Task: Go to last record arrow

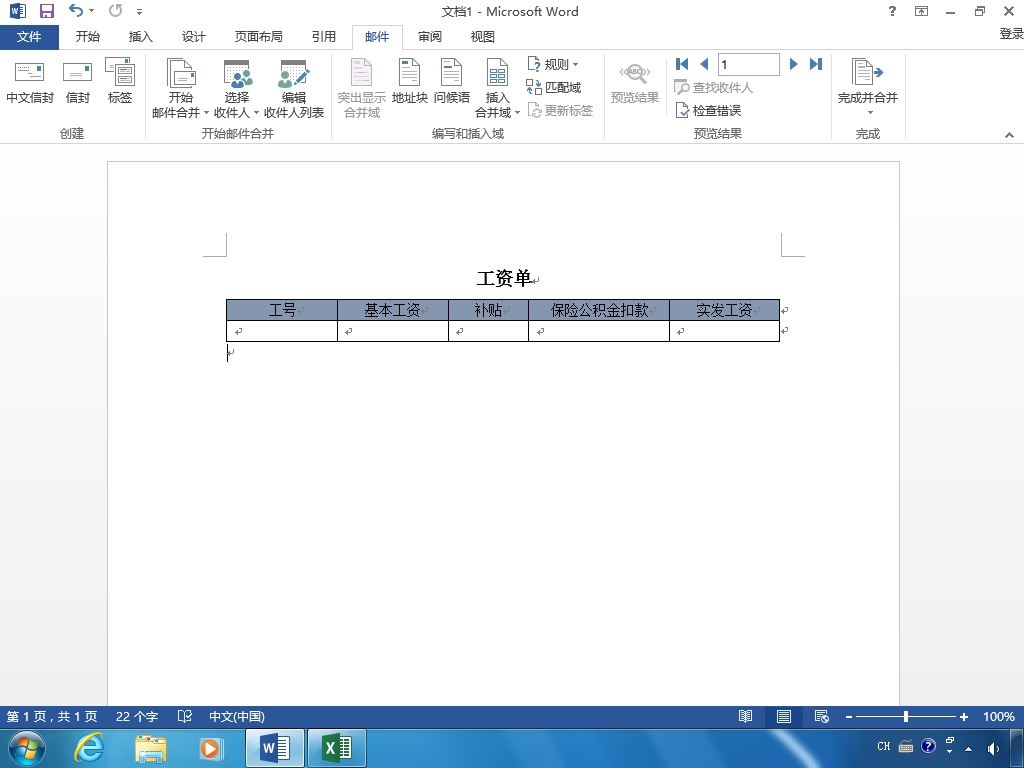Action: click(x=816, y=64)
